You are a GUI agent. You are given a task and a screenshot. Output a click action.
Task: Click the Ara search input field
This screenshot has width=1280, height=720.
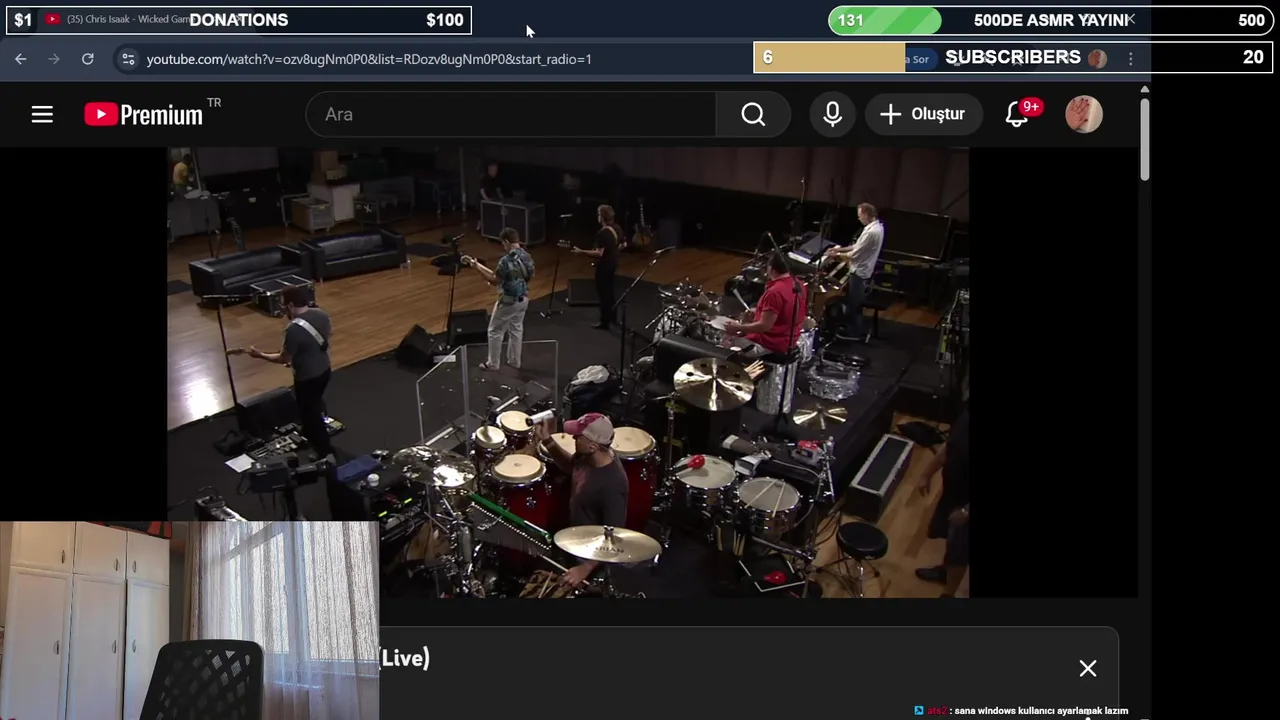tap(511, 114)
